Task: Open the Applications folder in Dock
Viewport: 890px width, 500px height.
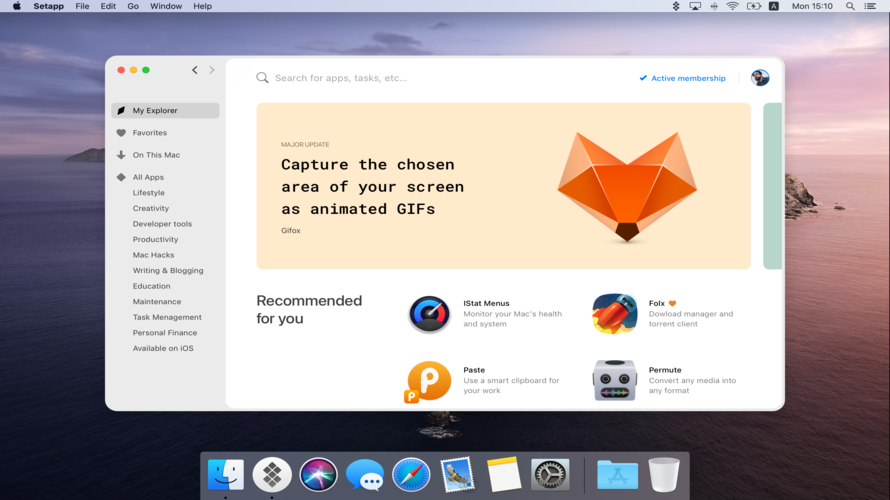Action: pyautogui.click(x=618, y=474)
